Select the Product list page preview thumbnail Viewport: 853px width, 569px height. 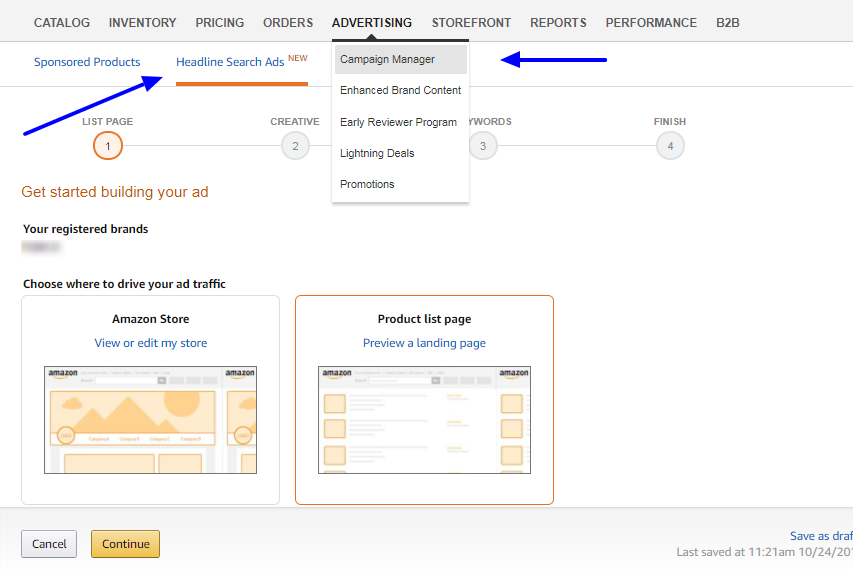[424, 420]
